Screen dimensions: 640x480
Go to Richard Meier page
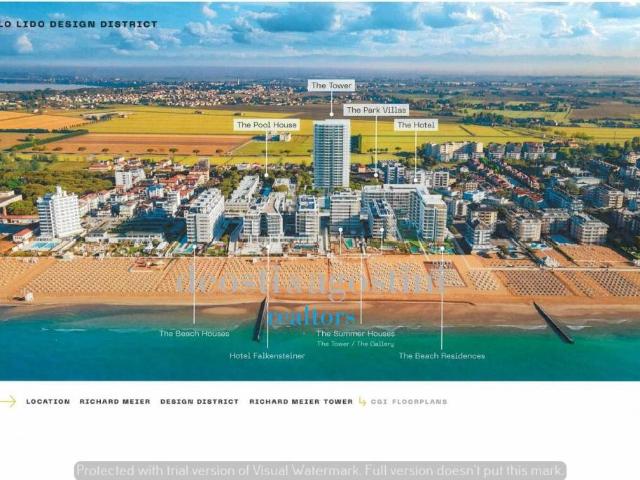(115, 402)
